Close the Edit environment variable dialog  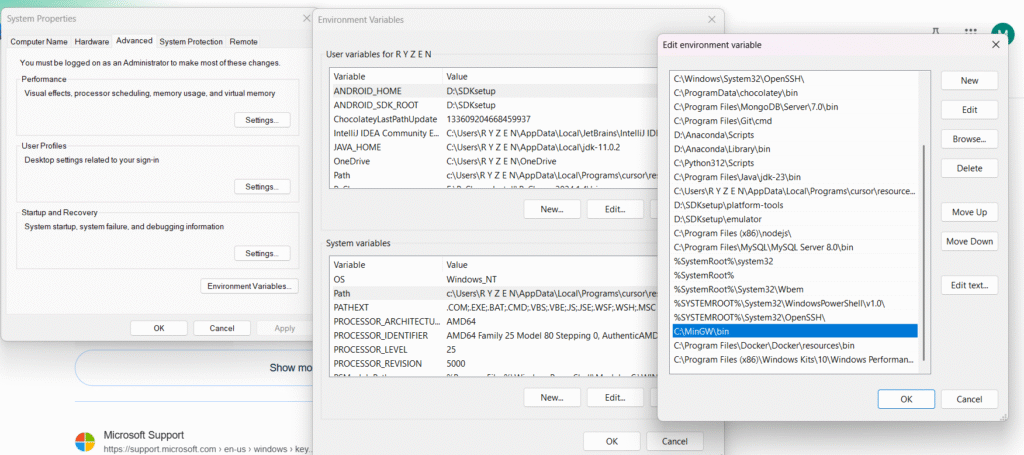pos(997,44)
